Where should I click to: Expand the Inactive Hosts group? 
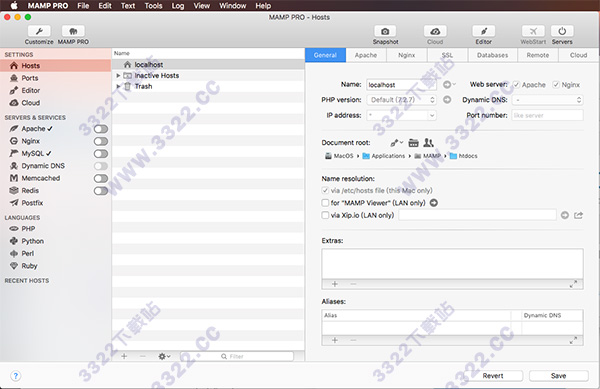click(118, 76)
